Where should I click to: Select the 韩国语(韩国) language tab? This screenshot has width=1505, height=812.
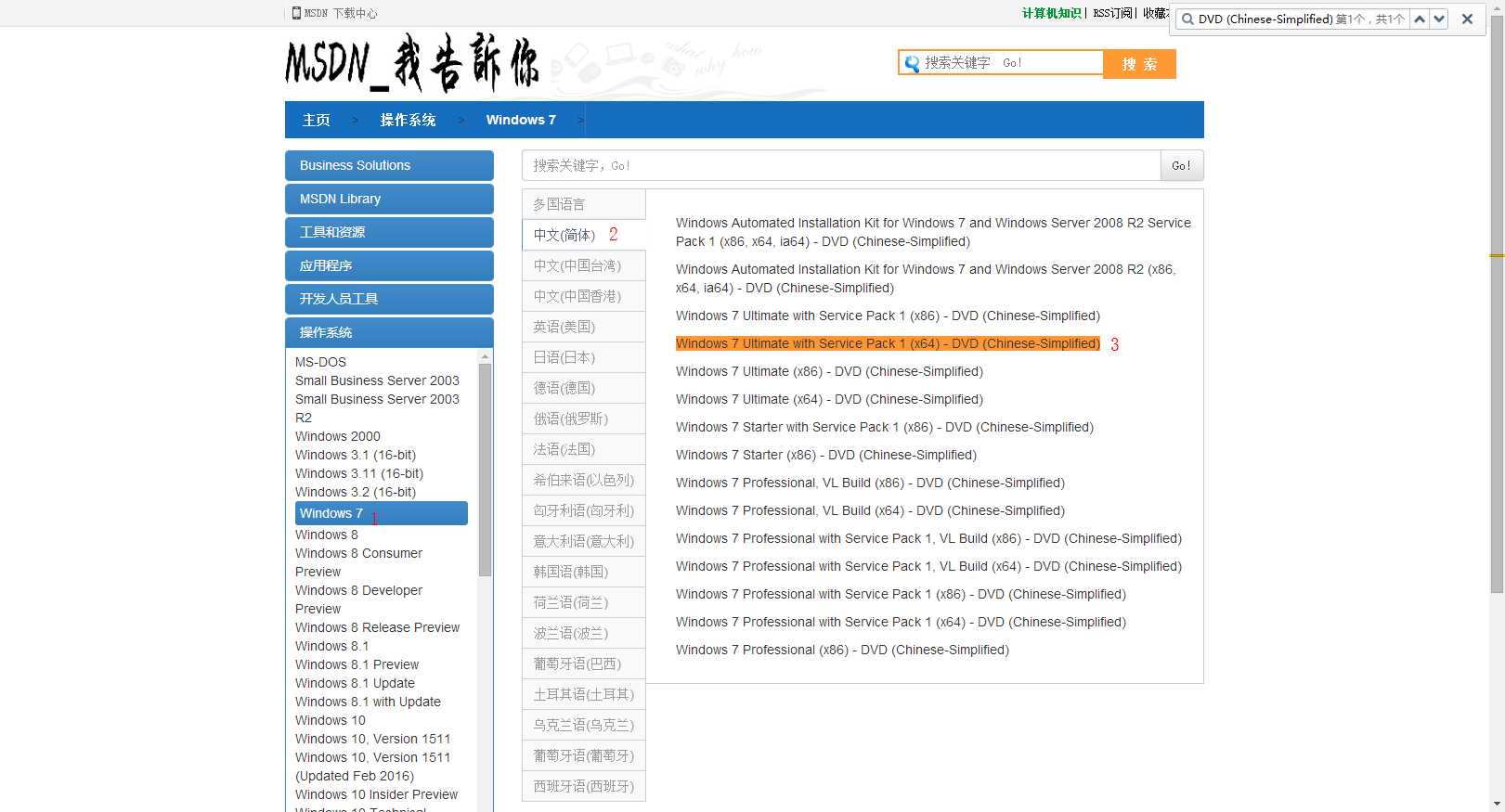583,572
